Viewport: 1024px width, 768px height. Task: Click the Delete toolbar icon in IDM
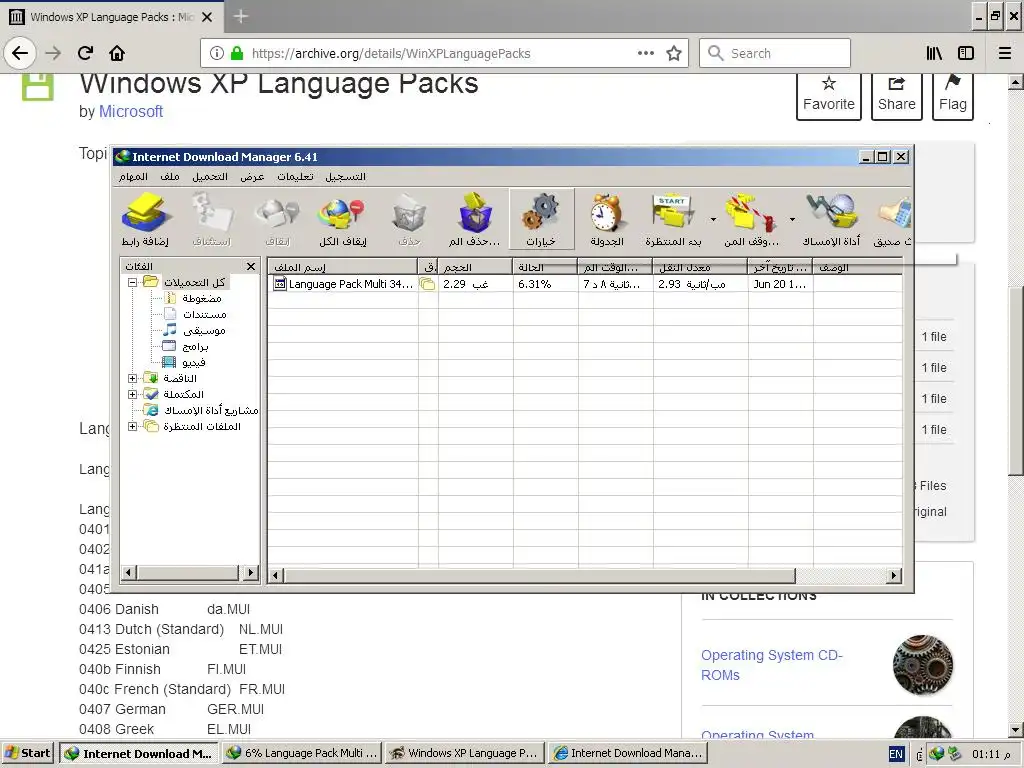[409, 220]
